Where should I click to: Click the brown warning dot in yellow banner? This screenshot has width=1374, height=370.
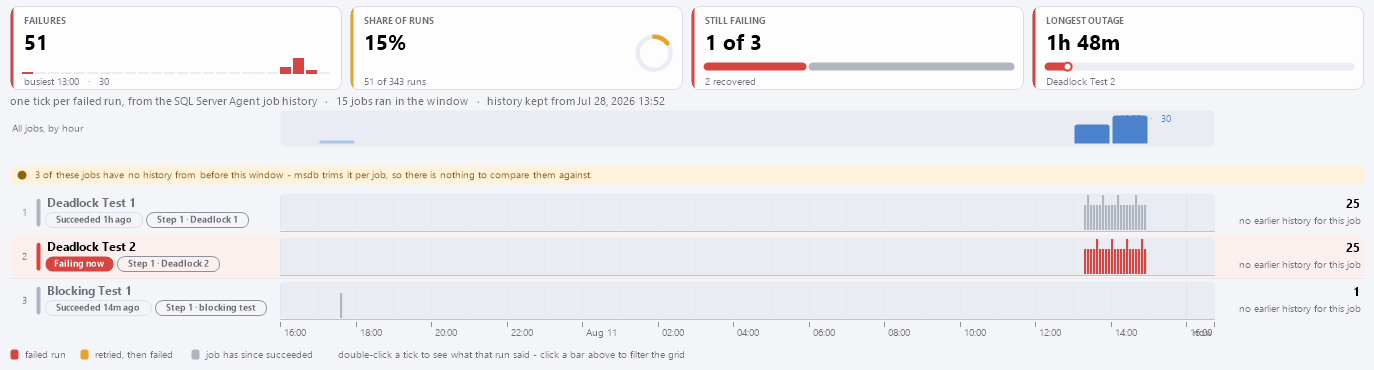(x=22, y=175)
